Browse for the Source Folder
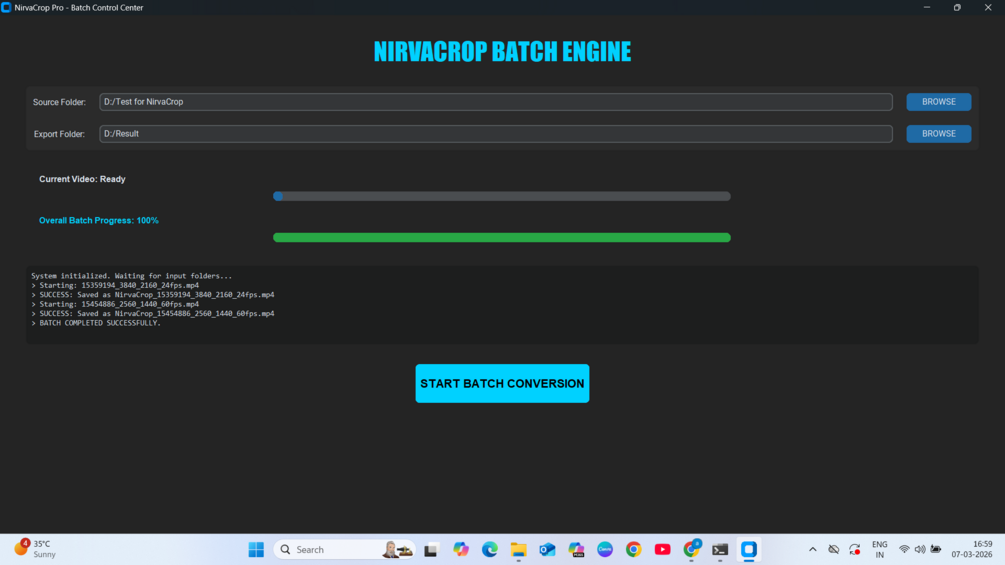The image size is (1005, 565). pos(938,102)
